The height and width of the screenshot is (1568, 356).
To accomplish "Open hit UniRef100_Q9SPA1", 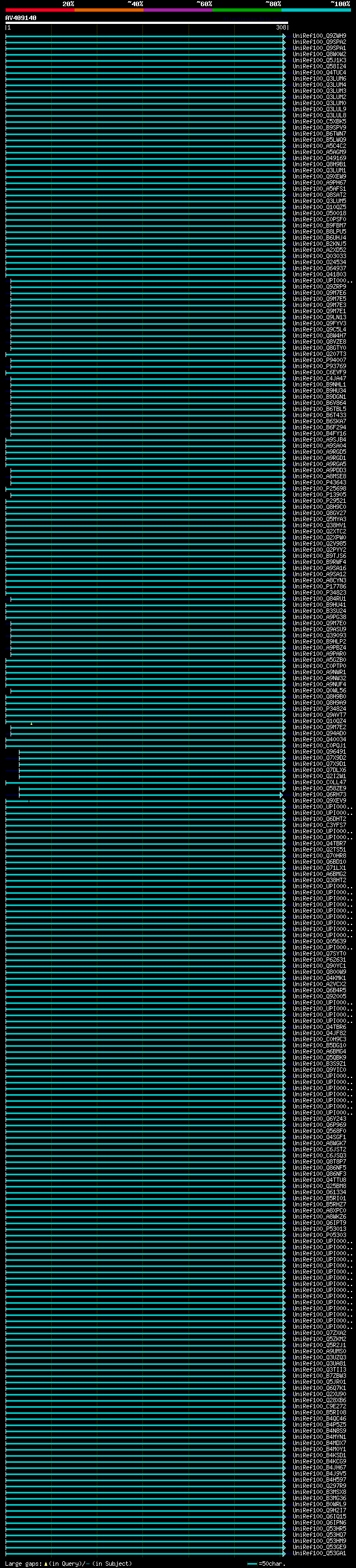I will tap(319, 48).
